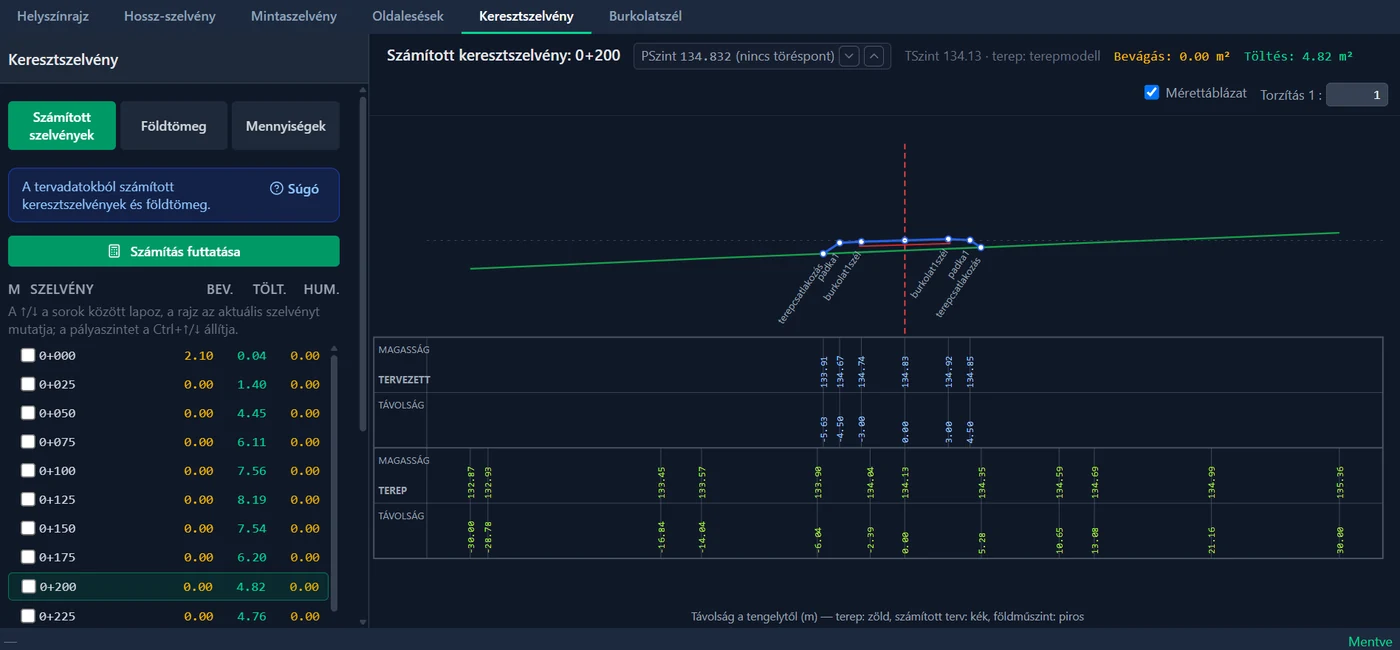
Task: Tick the checkbox for section 0+175
Action: point(28,558)
